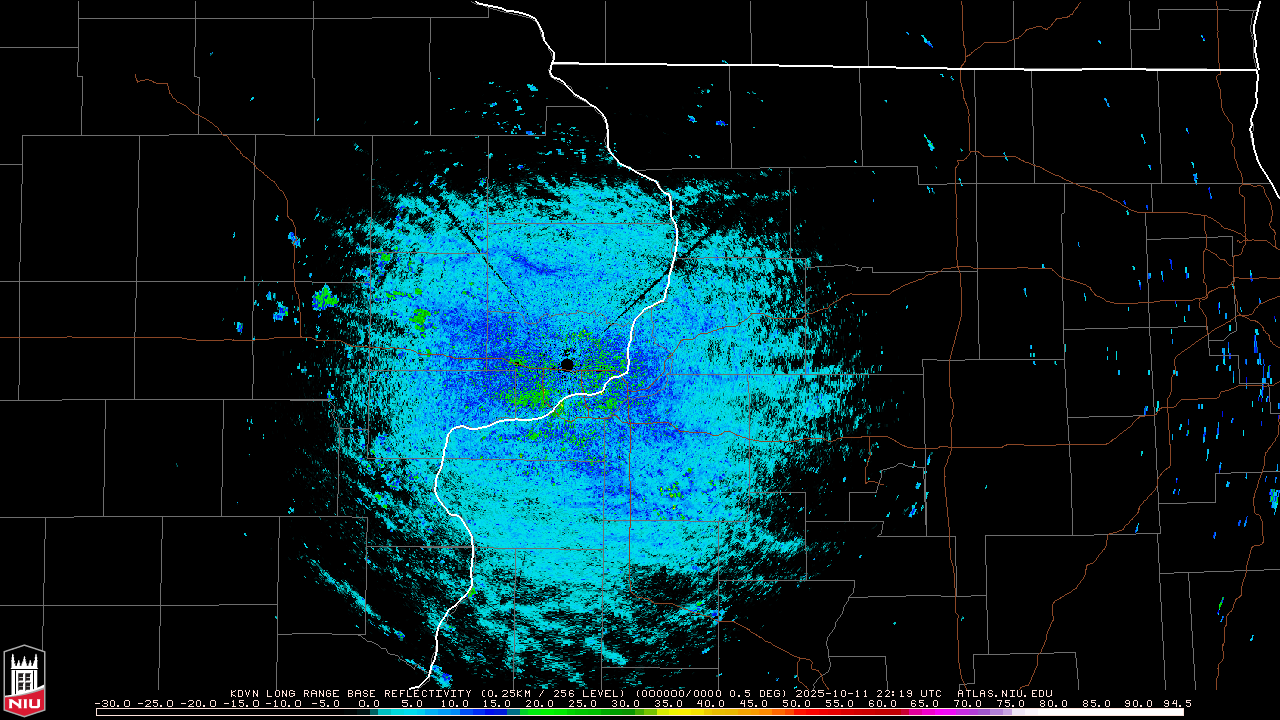Click the 94.5 label on the dBZ scale

coord(1175,703)
